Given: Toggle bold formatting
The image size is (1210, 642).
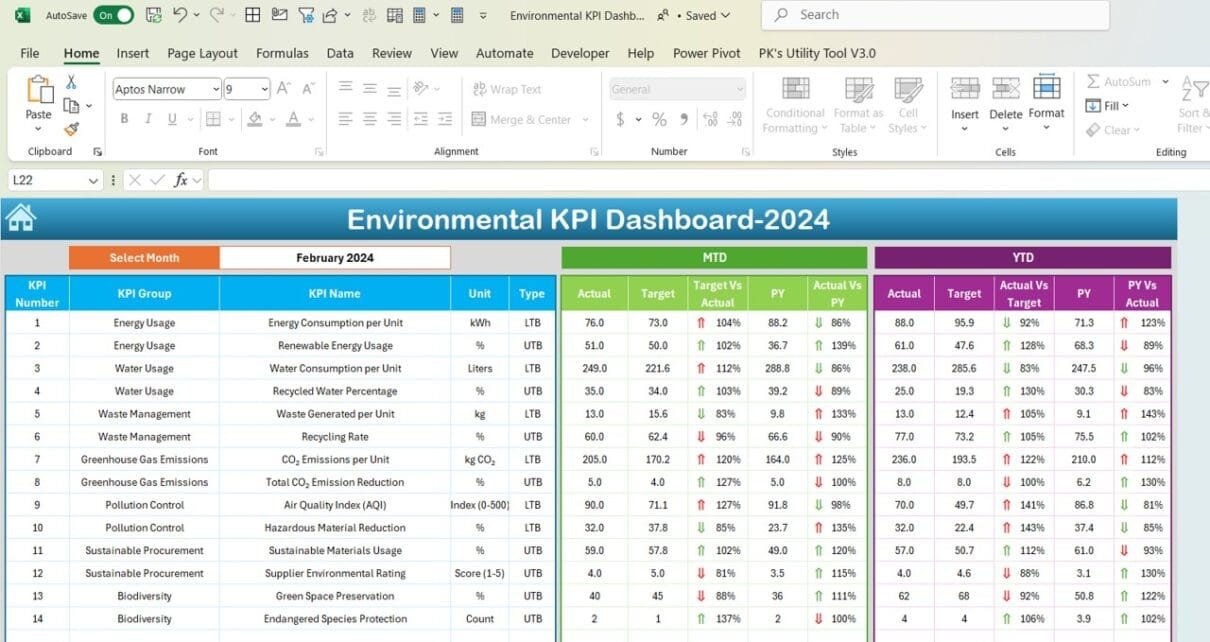Looking at the screenshot, I should tap(123, 118).
